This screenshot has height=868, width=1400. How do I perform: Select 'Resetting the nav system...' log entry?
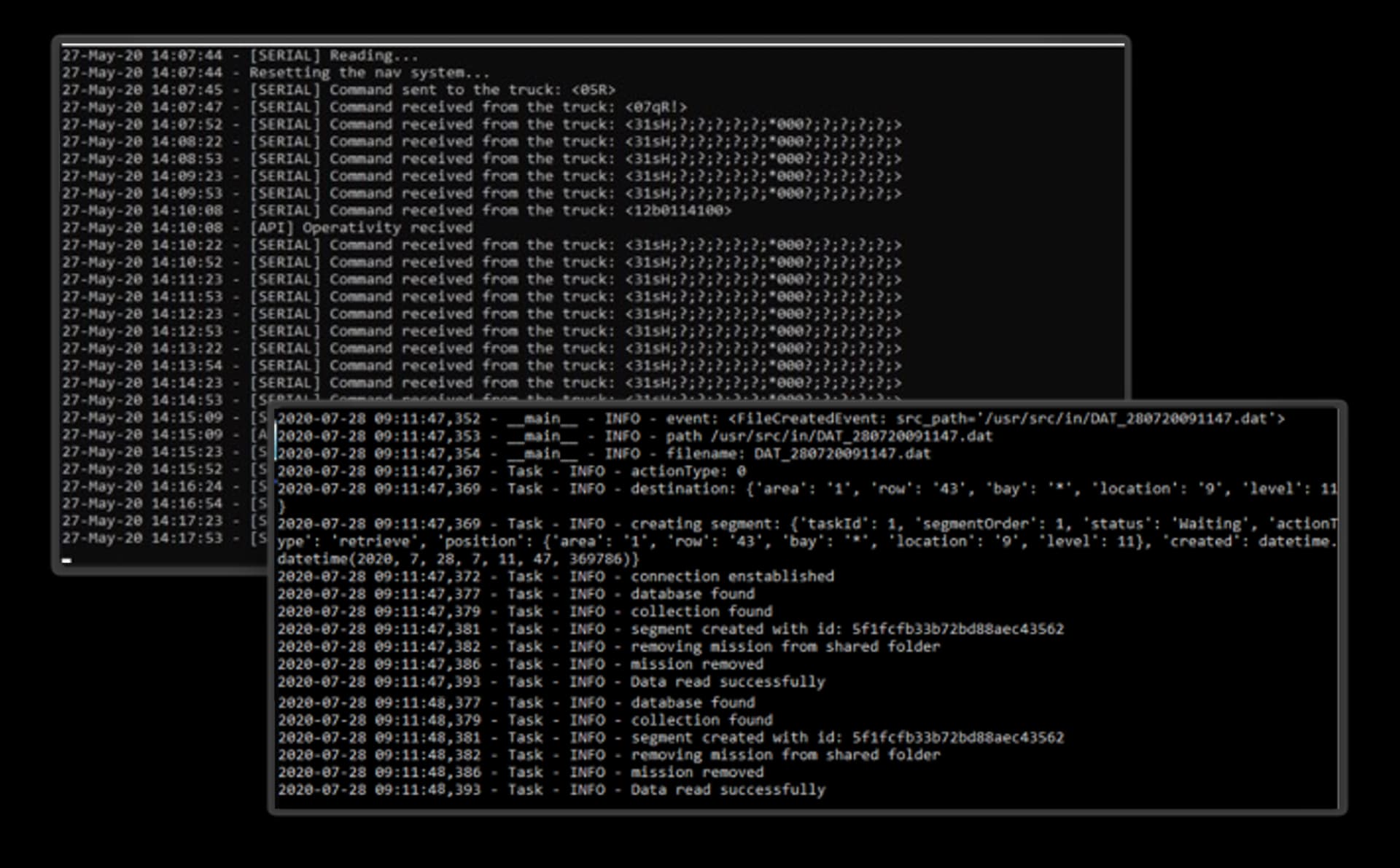(369, 73)
